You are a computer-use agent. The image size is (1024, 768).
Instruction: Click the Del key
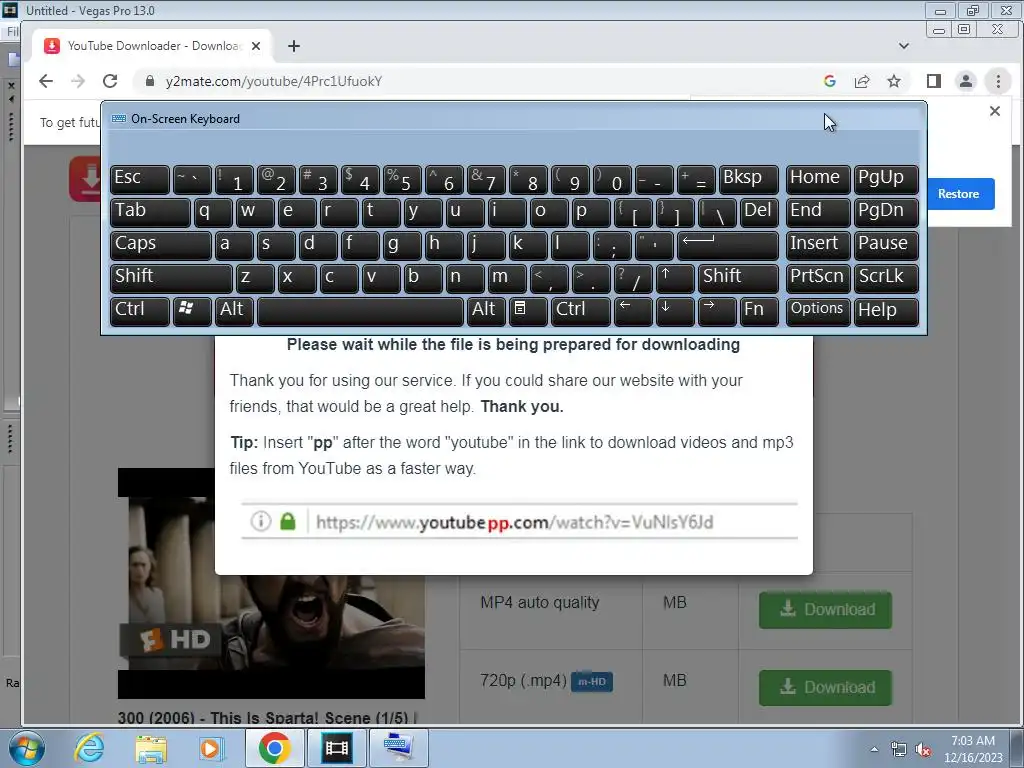coord(759,212)
